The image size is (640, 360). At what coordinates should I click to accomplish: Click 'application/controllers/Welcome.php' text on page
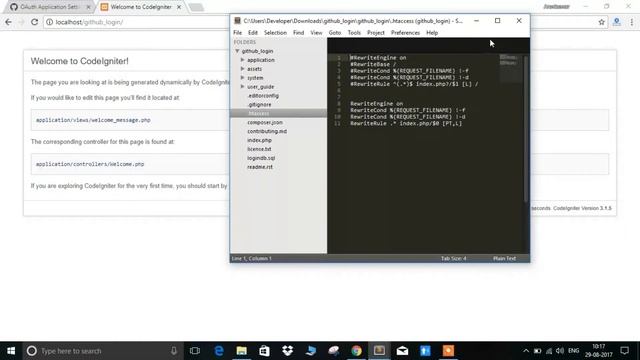tap(90, 164)
